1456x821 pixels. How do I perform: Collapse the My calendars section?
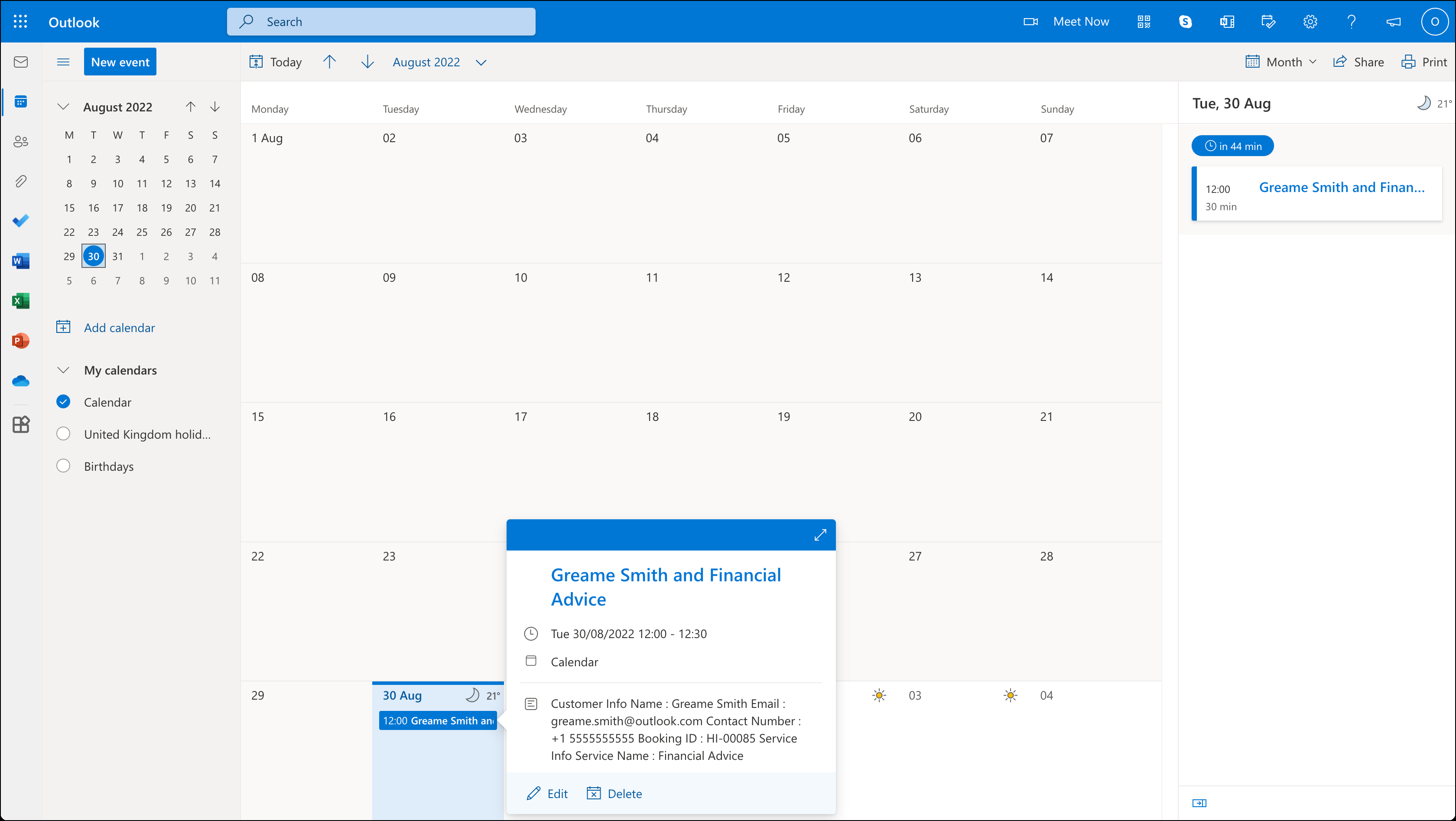pos(63,370)
